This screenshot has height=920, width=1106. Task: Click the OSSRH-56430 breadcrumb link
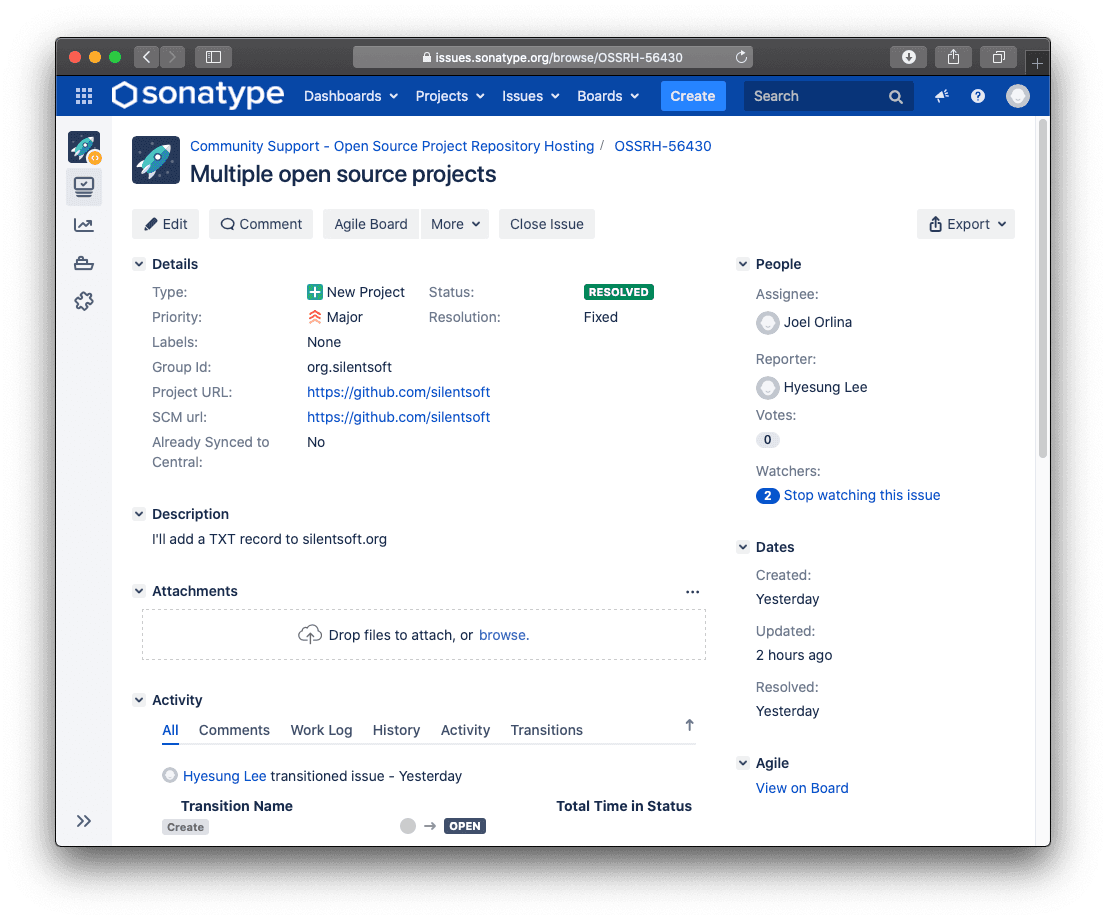[x=662, y=146]
